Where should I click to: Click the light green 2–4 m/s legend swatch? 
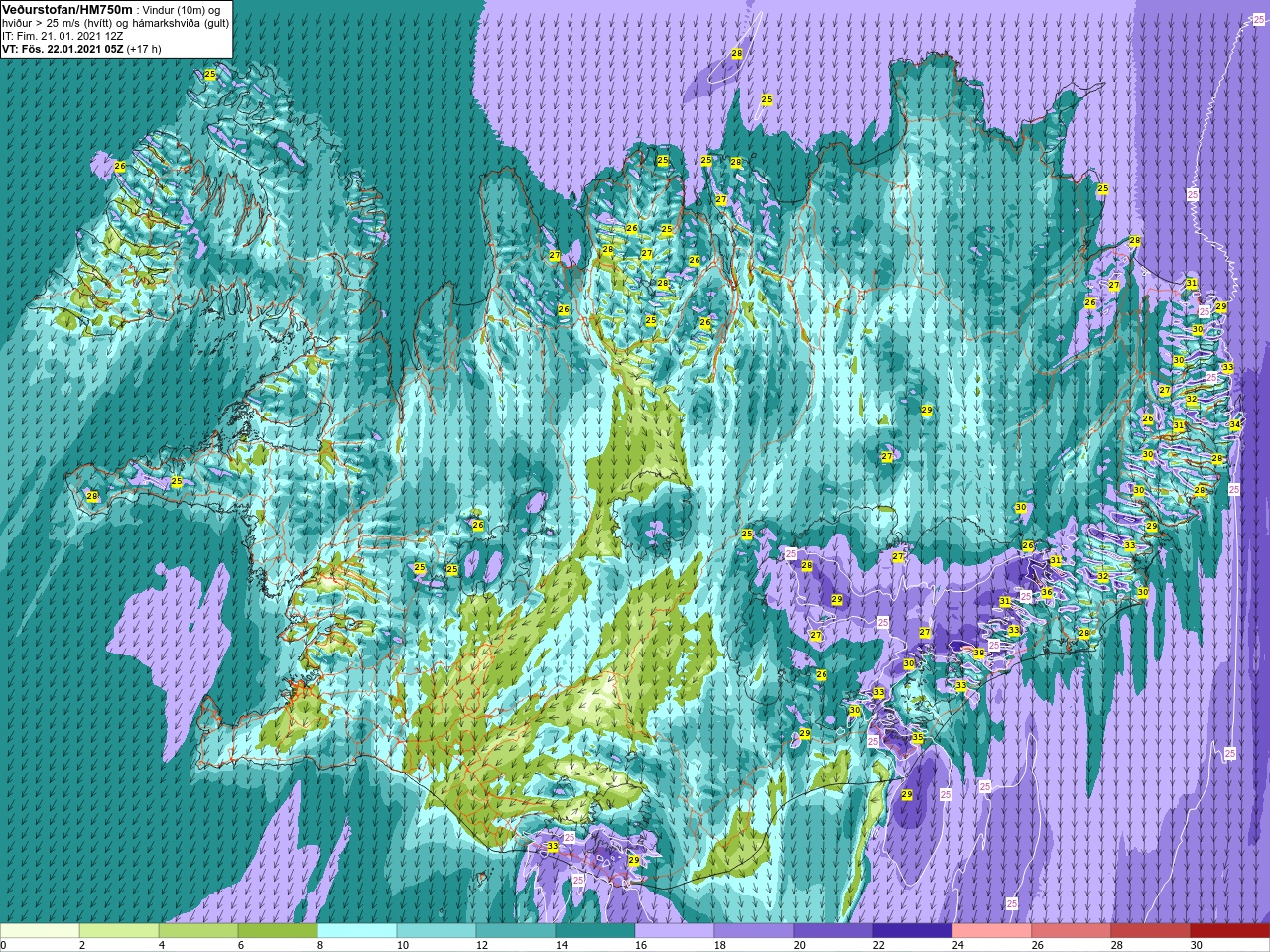pyautogui.click(x=119, y=930)
